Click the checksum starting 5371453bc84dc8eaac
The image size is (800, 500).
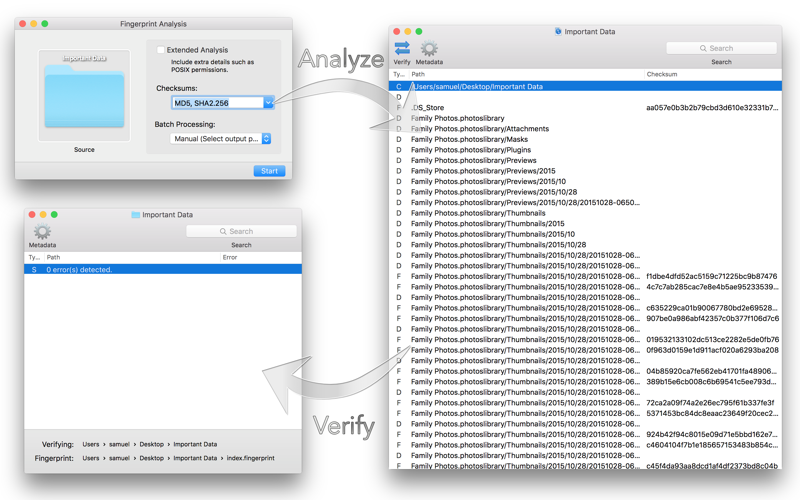coord(712,413)
